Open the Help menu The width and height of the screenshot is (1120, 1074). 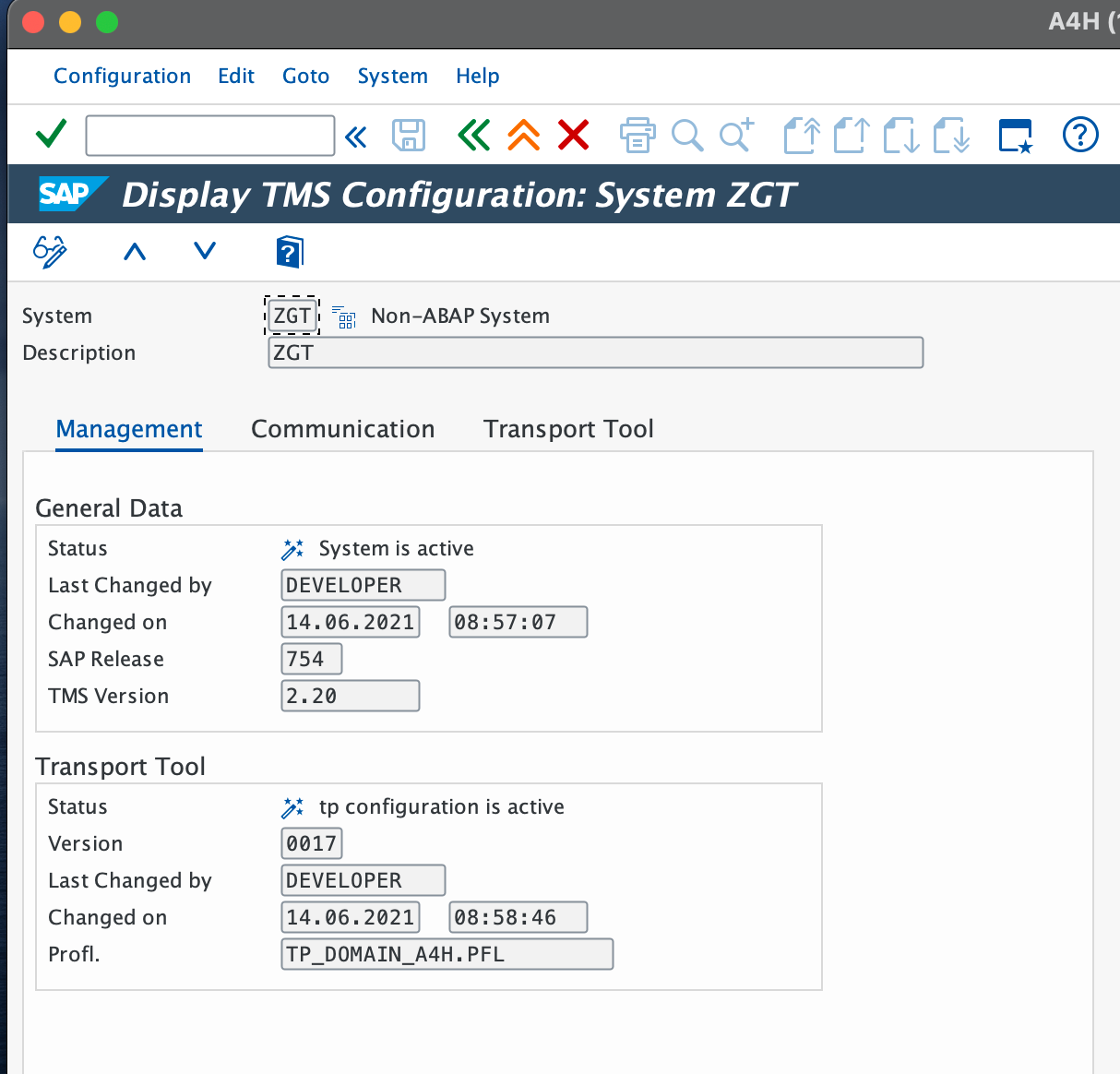coord(478,76)
